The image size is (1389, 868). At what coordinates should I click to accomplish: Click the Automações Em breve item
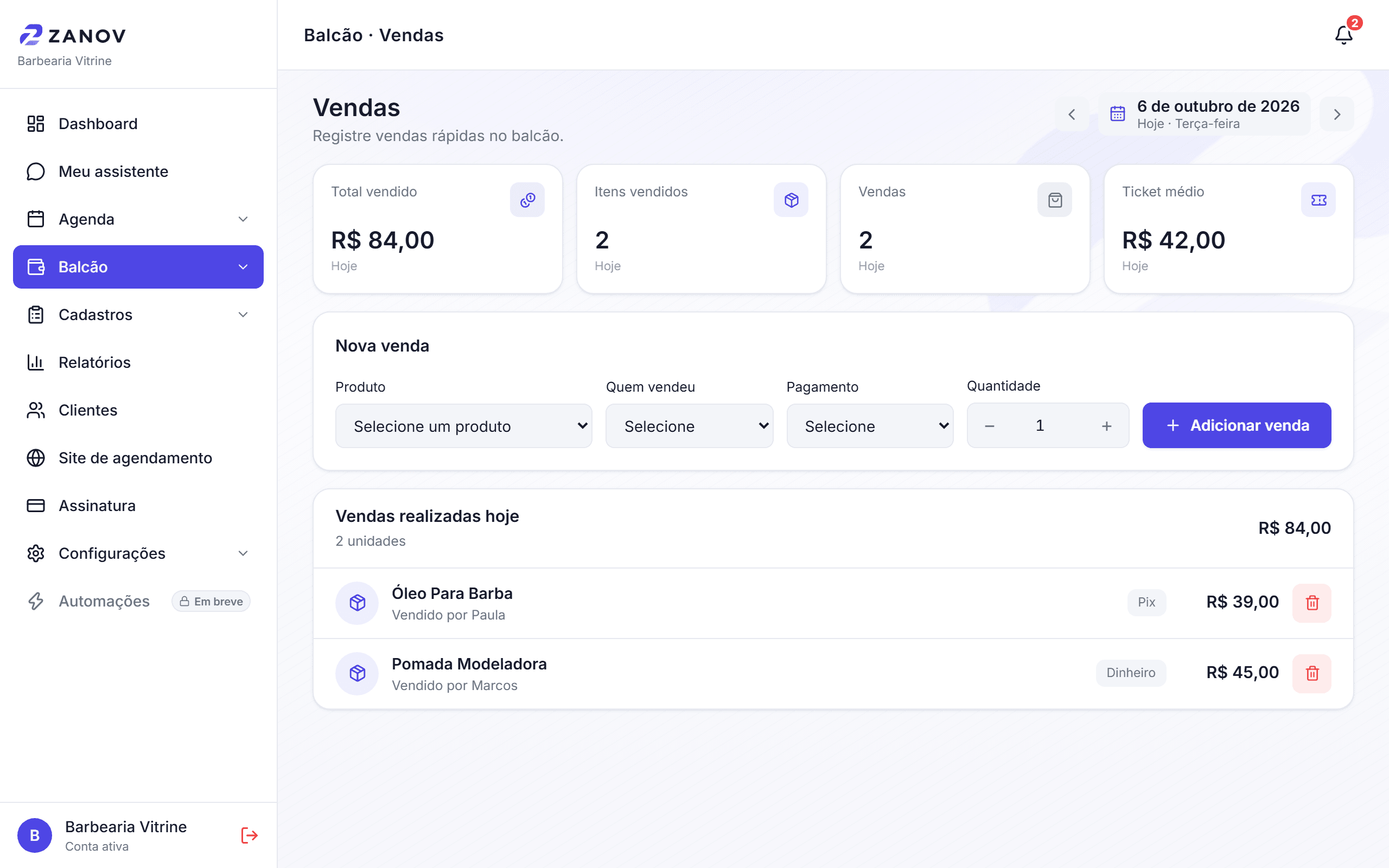(138, 601)
